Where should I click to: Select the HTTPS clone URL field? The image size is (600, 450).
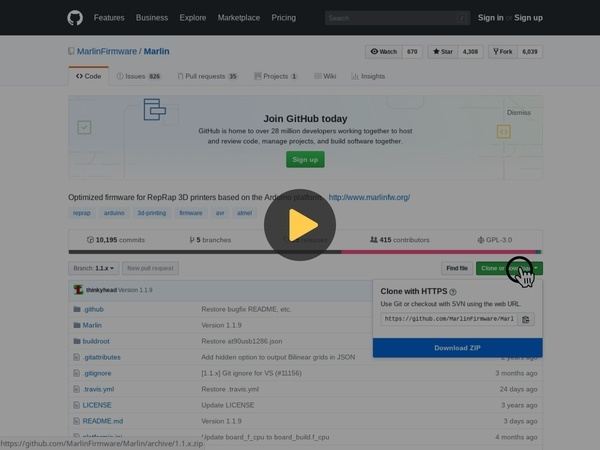click(449, 319)
